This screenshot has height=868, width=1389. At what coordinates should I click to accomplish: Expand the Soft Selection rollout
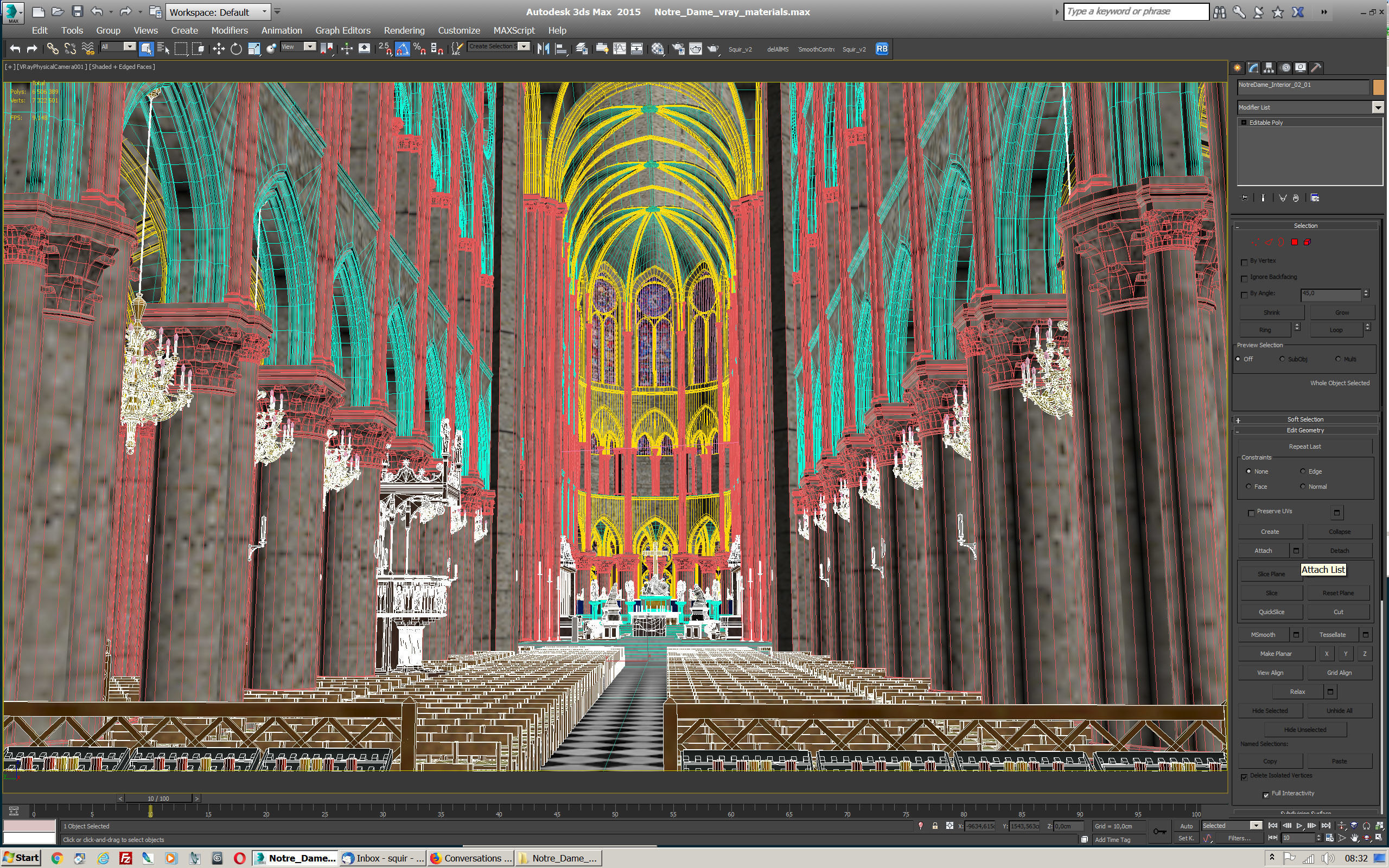point(1305,420)
